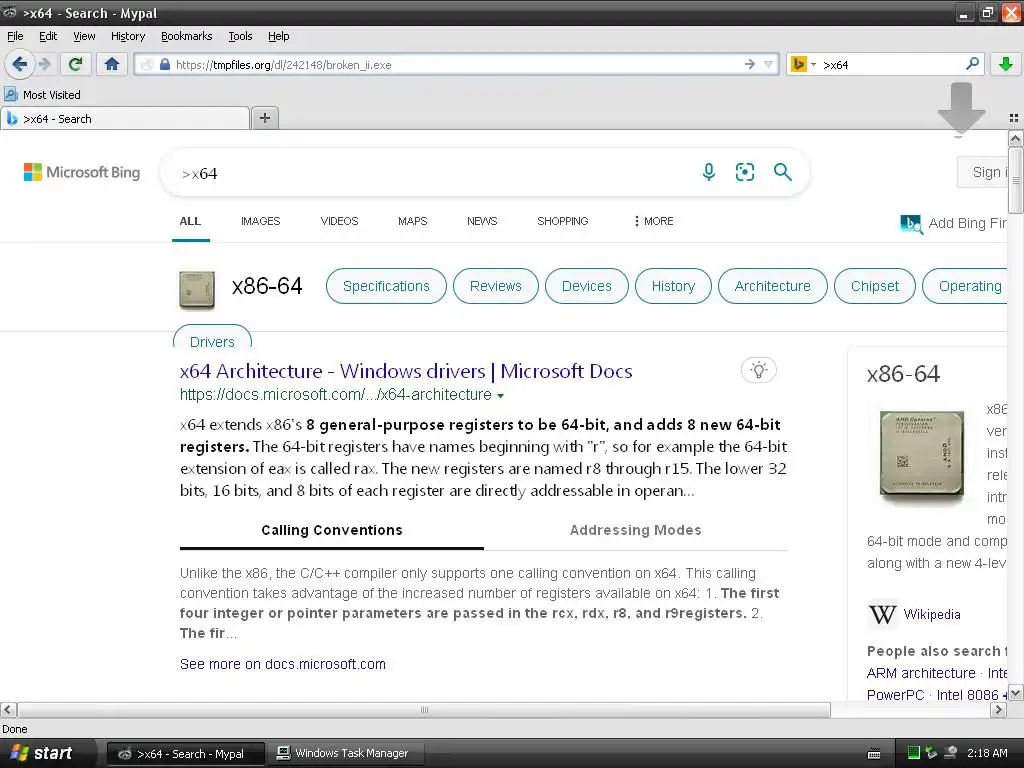Image resolution: width=1024 pixels, height=768 pixels.
Task: Click the browser toolbar search field
Action: point(891,65)
